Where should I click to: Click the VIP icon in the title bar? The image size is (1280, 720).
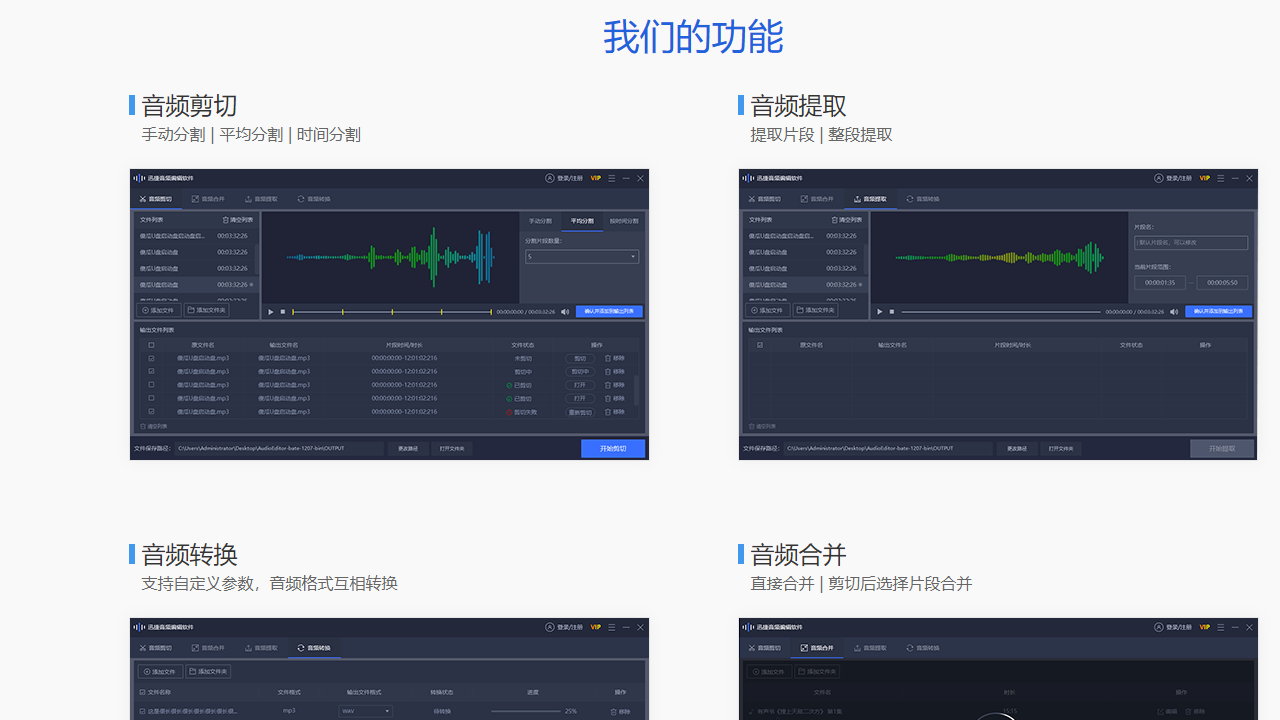[595, 177]
